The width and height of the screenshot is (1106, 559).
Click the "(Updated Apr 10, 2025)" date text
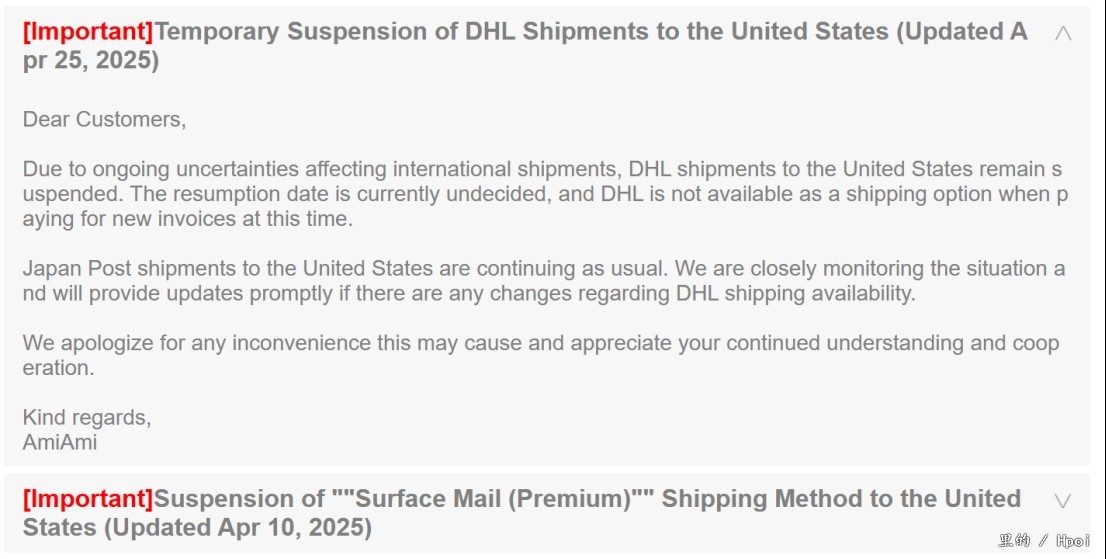click(x=238, y=527)
